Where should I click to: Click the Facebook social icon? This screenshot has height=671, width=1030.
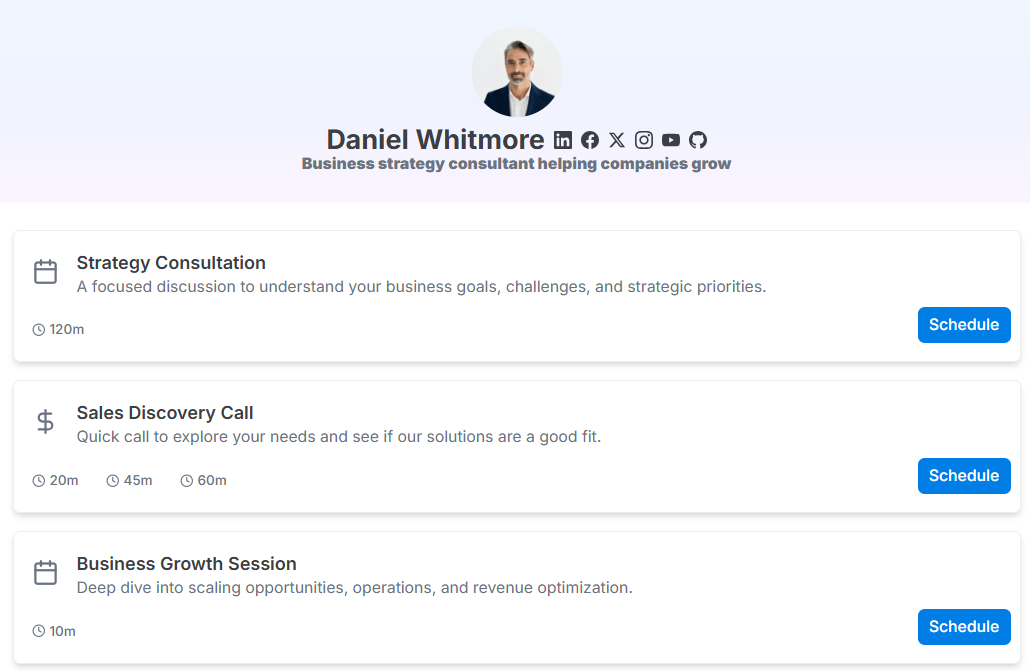point(590,140)
